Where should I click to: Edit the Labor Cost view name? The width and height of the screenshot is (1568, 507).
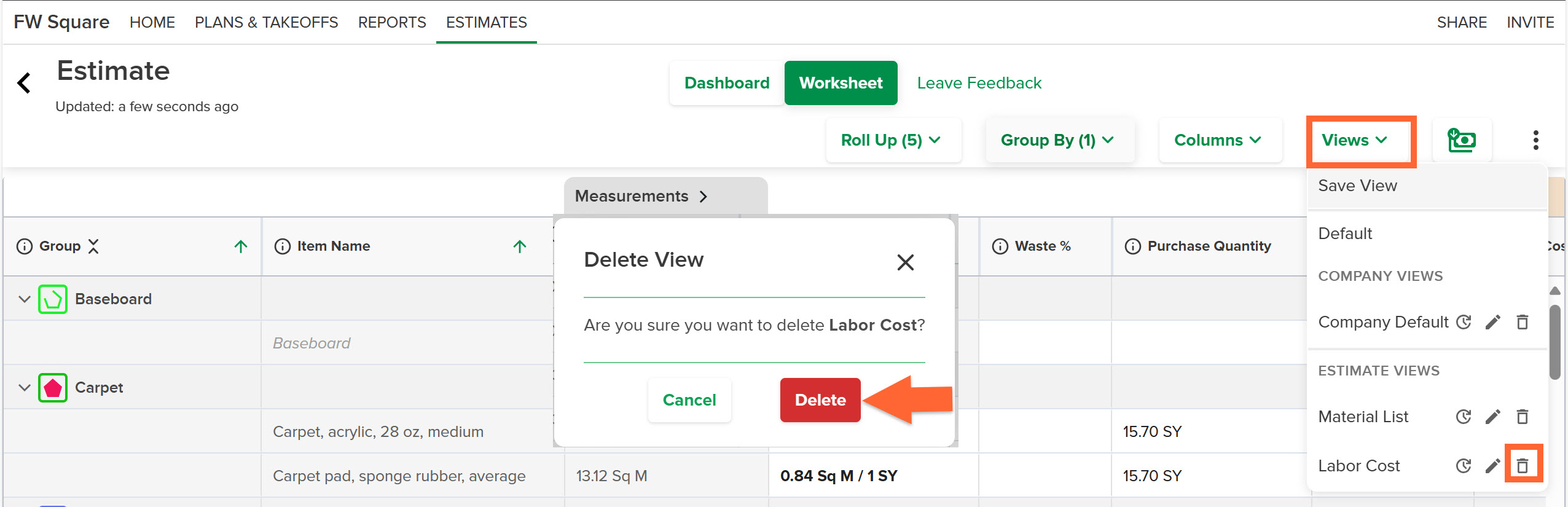tap(1492, 466)
